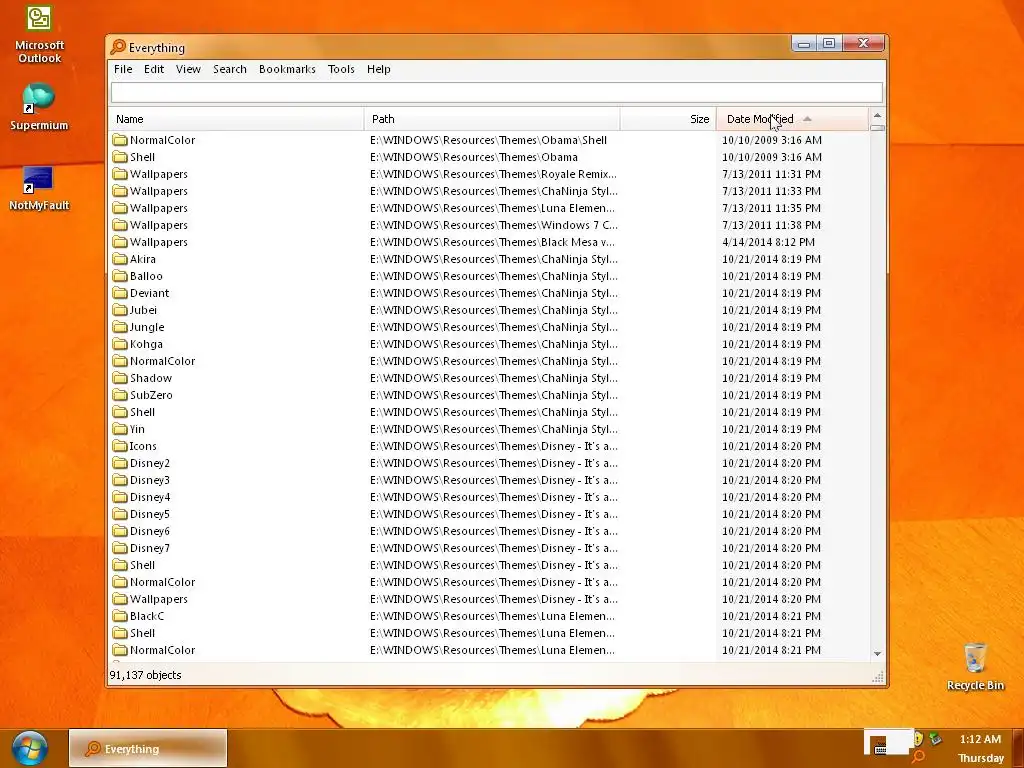The width and height of the screenshot is (1024, 768).
Task: Click the yellow security shield tray icon
Action: coord(918,739)
